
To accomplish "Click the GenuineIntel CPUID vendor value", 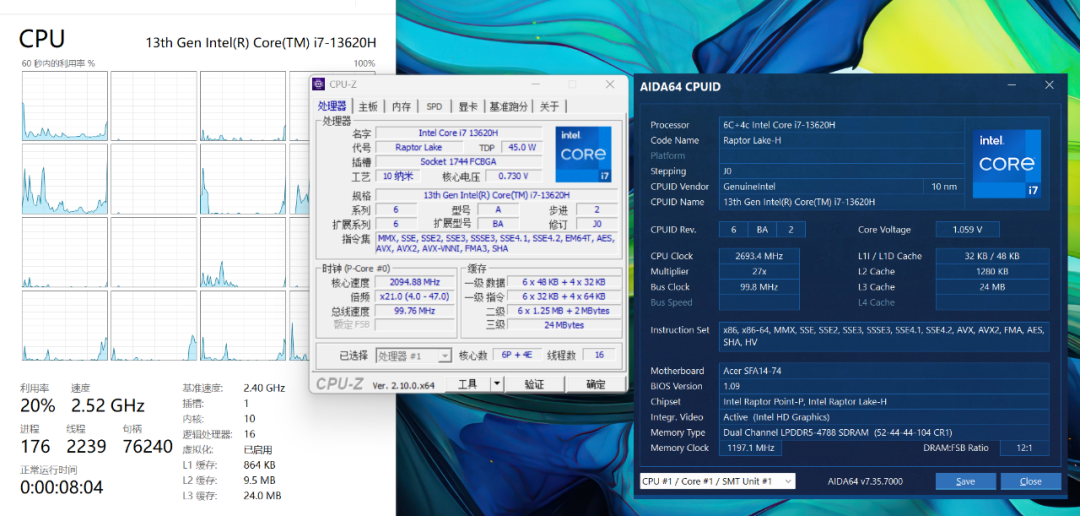I will 820,186.
